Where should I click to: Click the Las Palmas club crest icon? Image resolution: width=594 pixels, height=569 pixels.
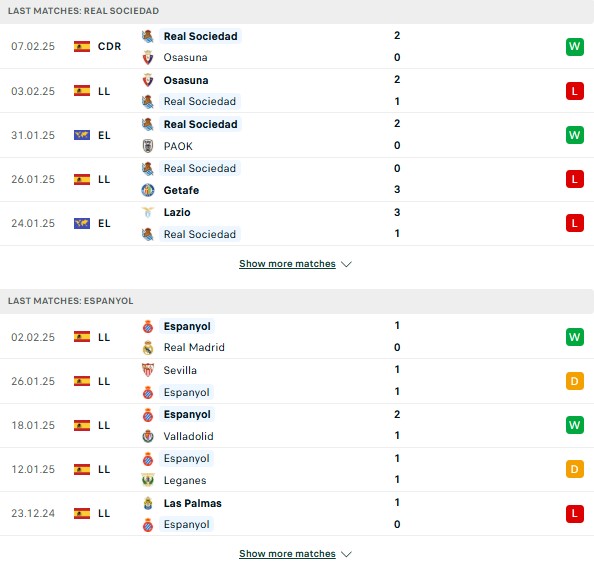(148, 503)
